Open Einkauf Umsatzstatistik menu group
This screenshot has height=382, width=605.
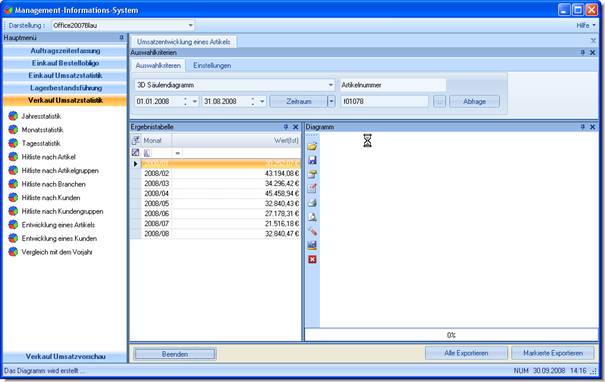click(x=65, y=75)
